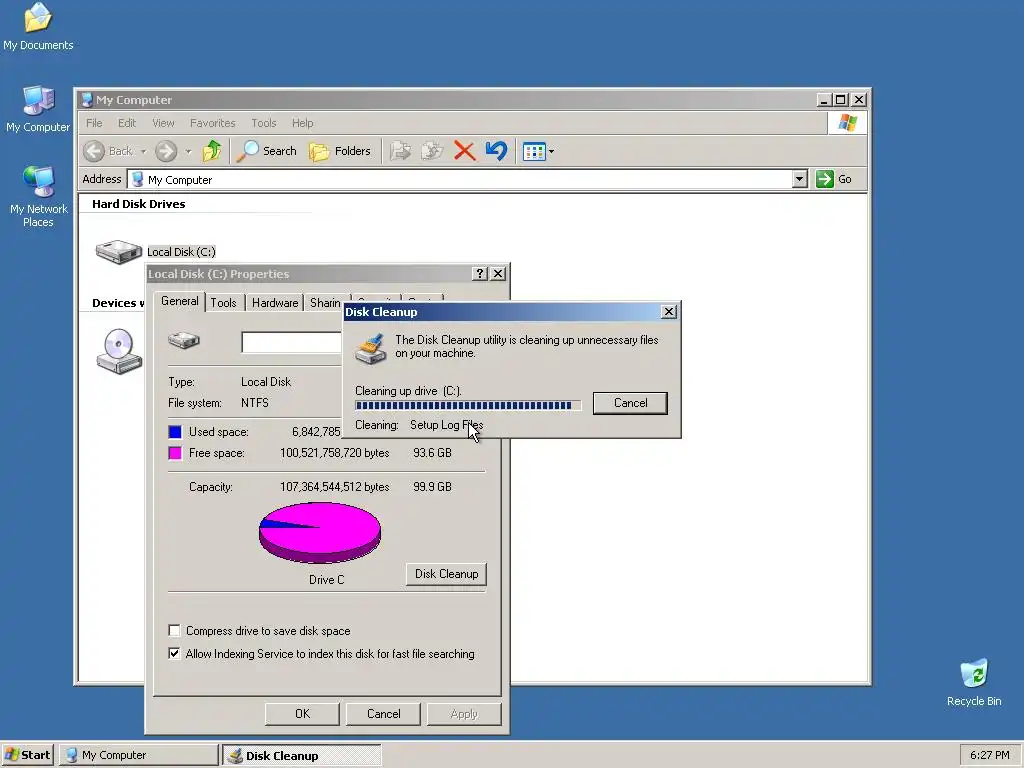
Task: Open the Forward button history dropdown arrow
Action: pos(188,152)
